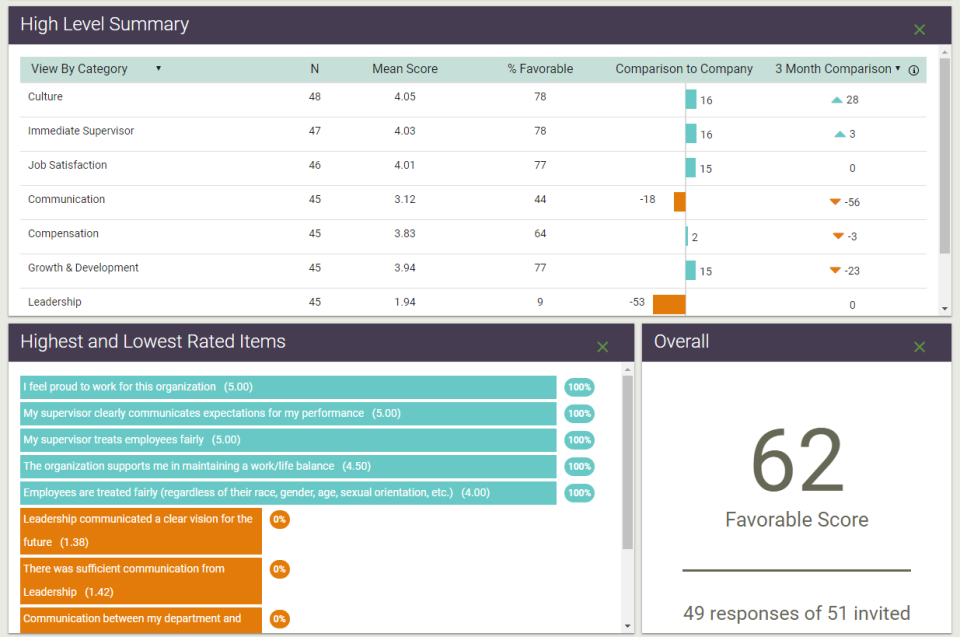Click the up arrow in Immediate Supervisor row
This screenshot has height=637, width=960.
click(x=839, y=134)
